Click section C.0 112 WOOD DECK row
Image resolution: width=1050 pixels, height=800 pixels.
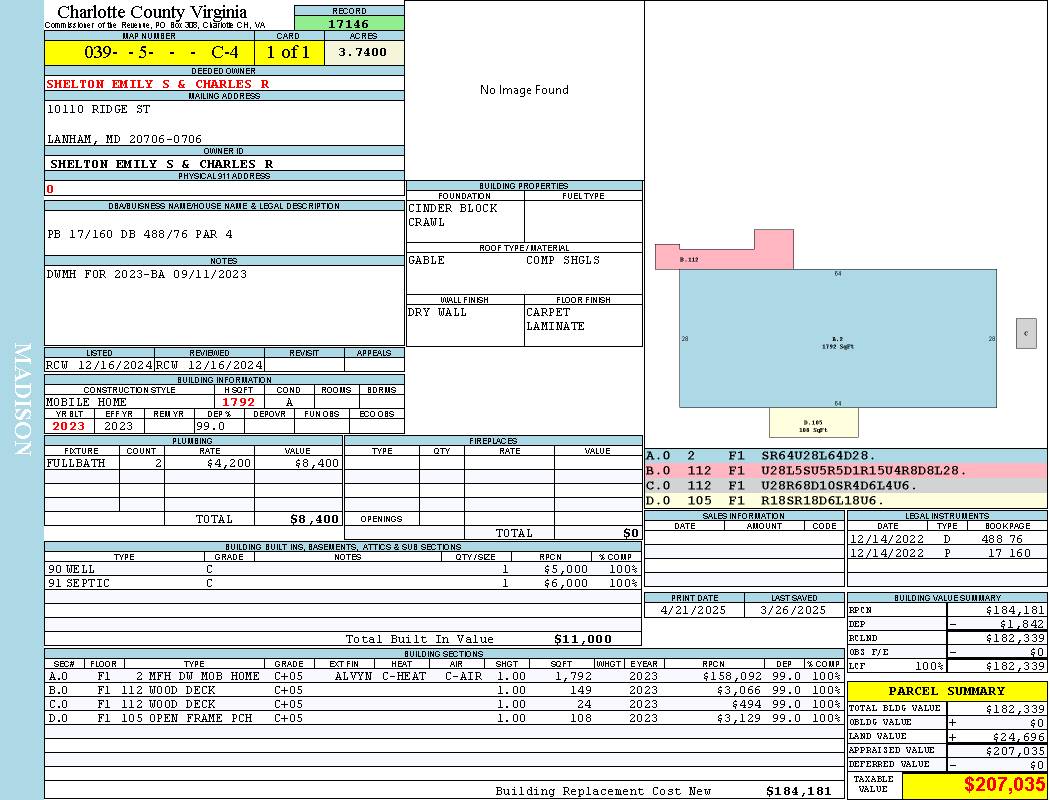pyautogui.click(x=444, y=704)
